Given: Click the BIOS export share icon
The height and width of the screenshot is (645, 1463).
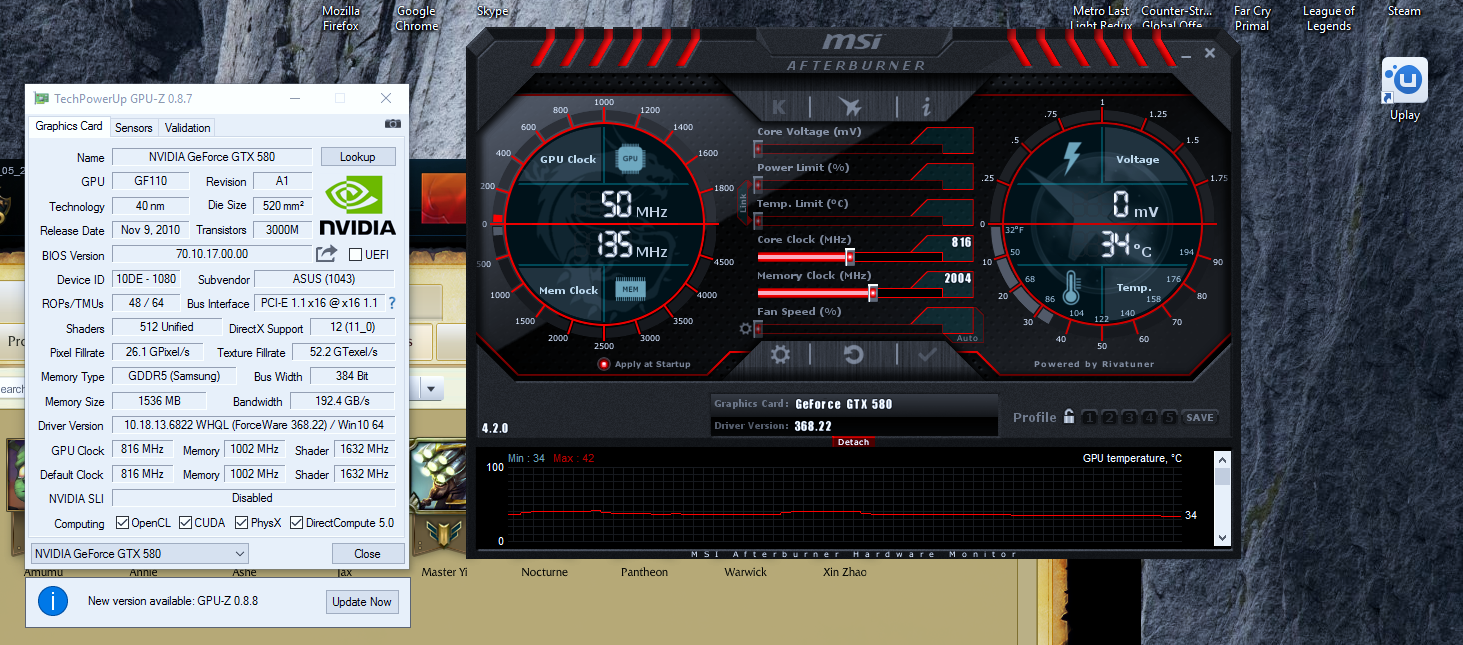Looking at the screenshot, I should coord(327,254).
